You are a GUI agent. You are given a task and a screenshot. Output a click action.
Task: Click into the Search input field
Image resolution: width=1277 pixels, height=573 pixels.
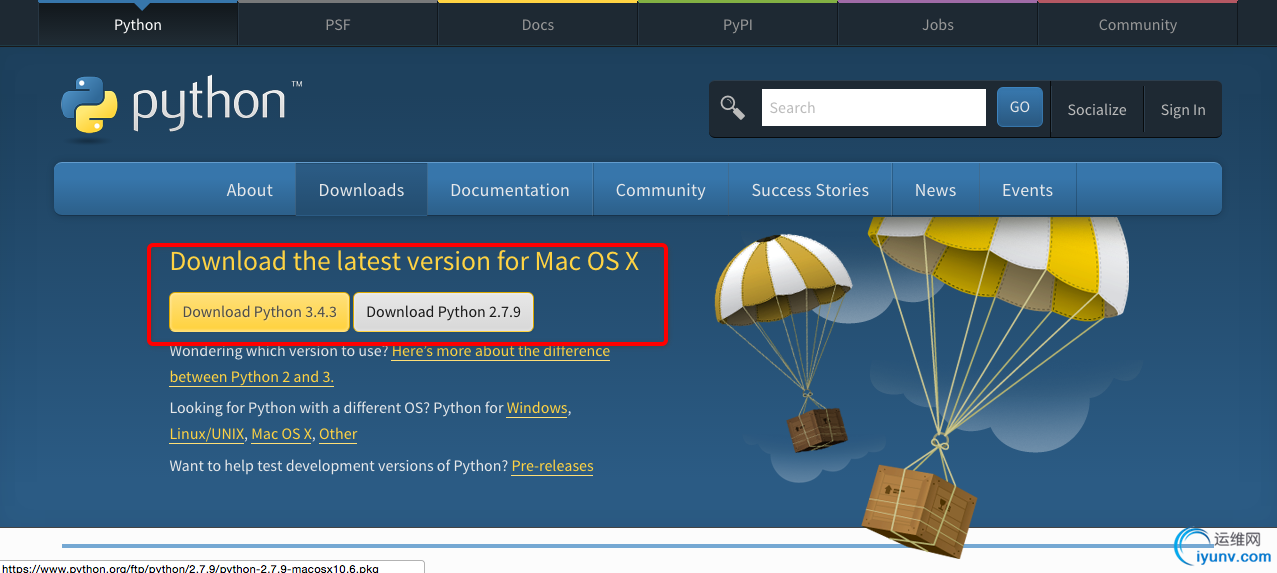(x=874, y=108)
